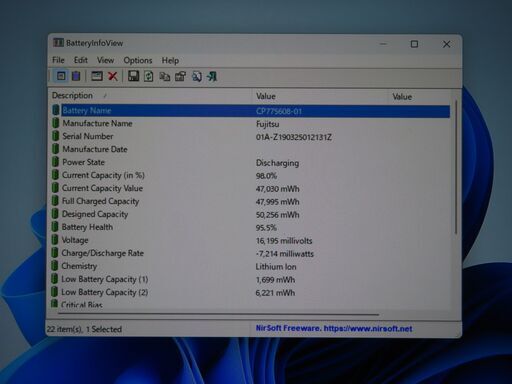Viewport: 512px width, 384px height.
Task: Click the value 50,256 mWh
Action: (x=277, y=215)
